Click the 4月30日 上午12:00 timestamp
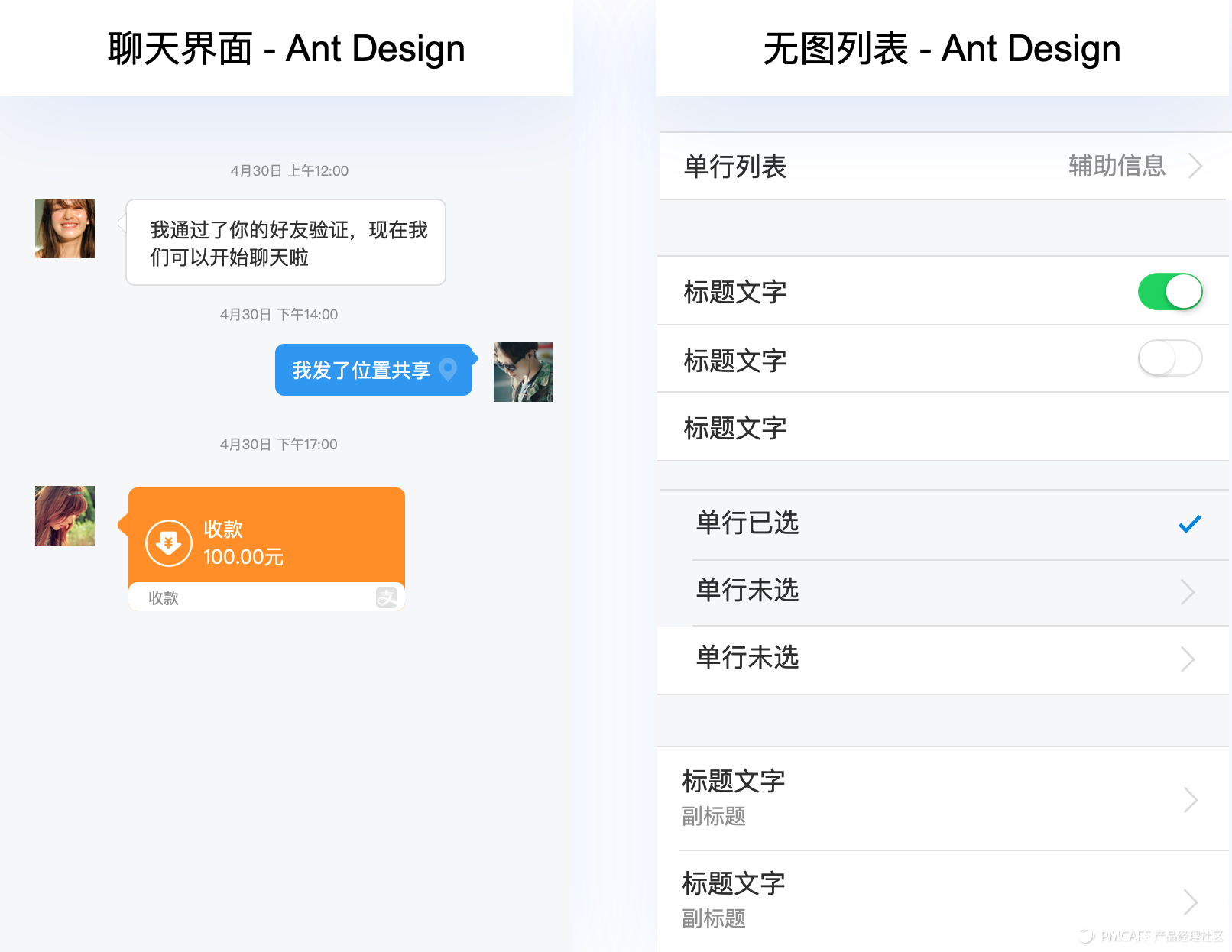 click(290, 171)
